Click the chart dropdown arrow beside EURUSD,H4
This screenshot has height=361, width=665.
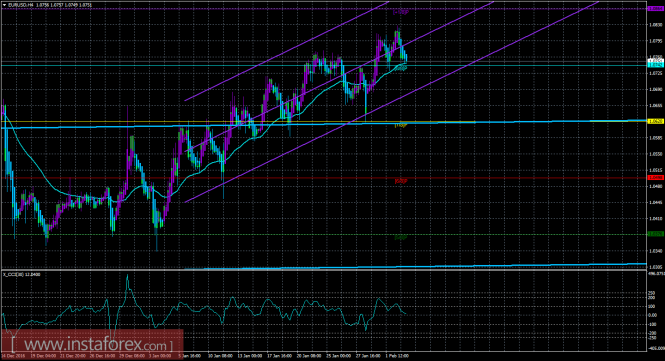(4, 5)
